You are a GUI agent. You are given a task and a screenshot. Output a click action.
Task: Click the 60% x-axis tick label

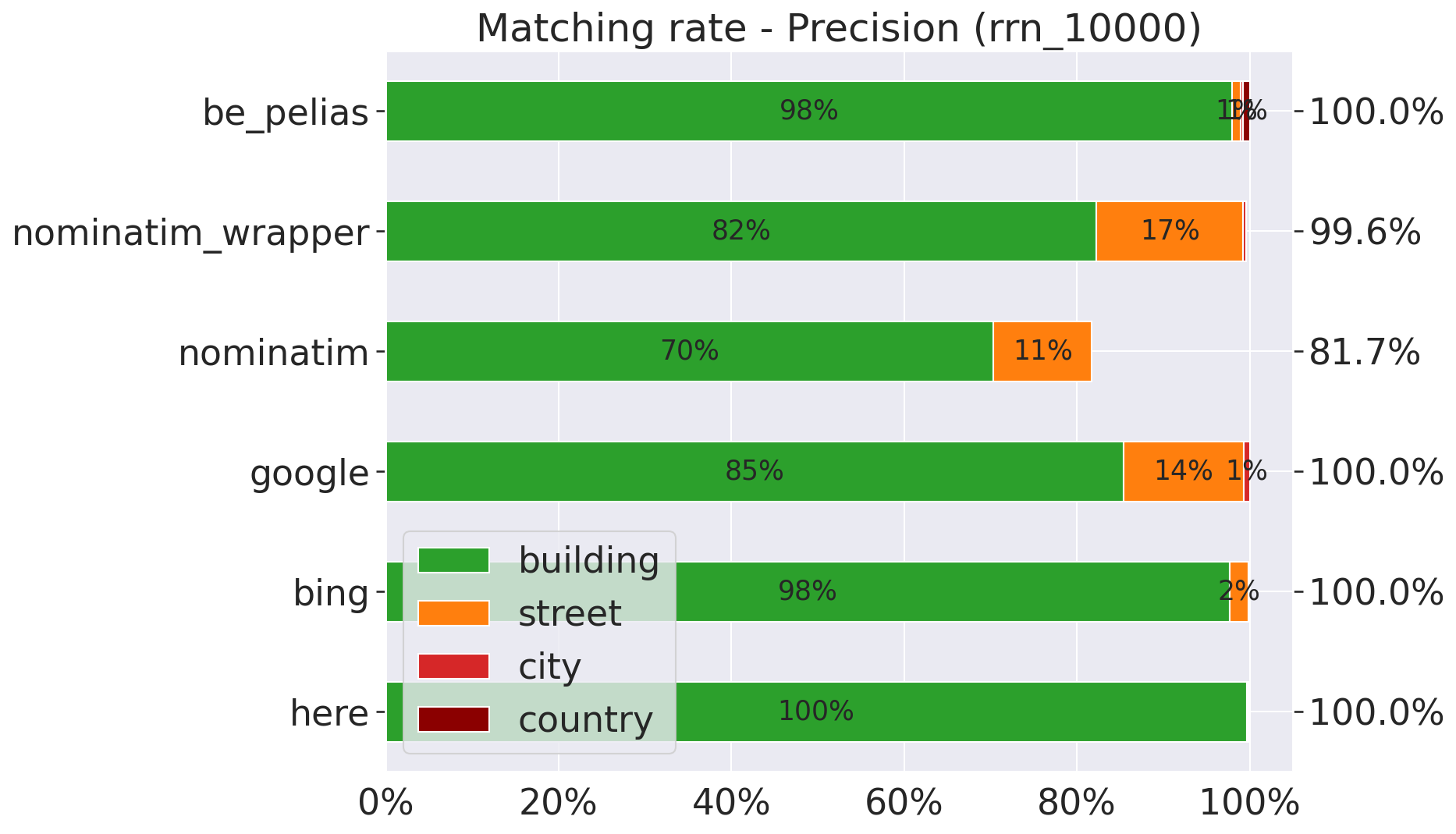(x=904, y=803)
